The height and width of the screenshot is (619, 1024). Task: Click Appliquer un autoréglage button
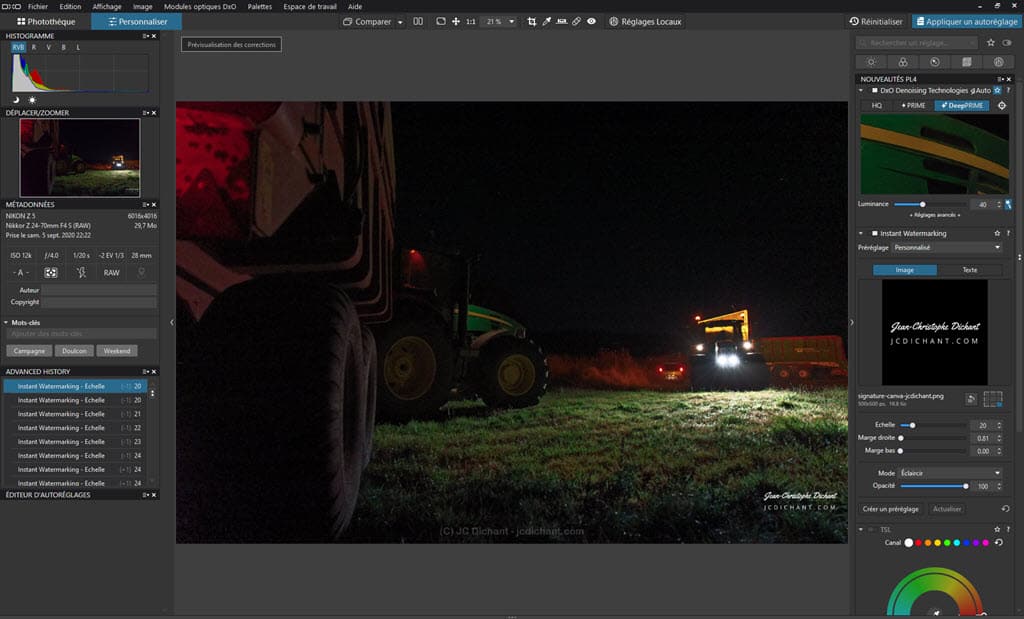click(x=967, y=22)
